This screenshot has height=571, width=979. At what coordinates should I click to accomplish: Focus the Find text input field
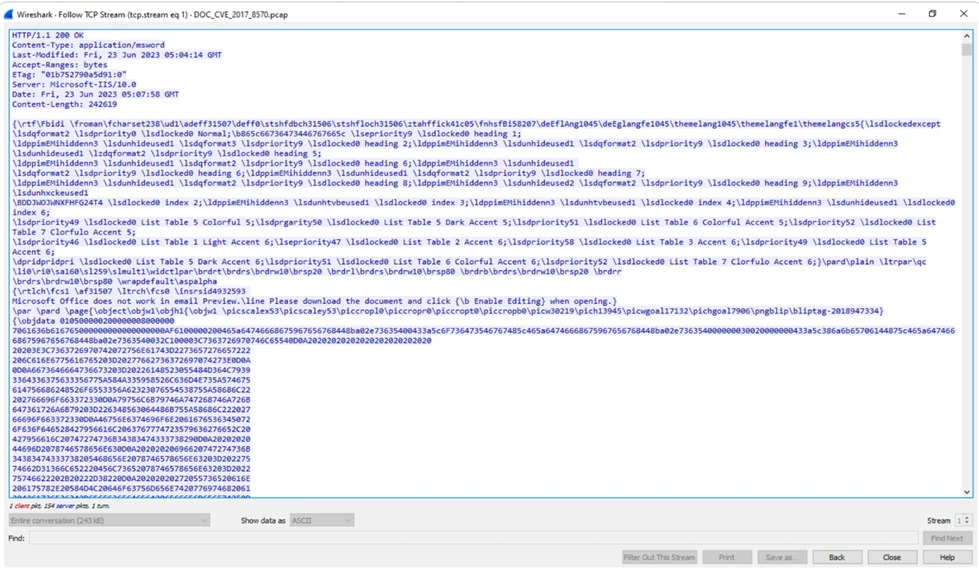tap(473, 538)
